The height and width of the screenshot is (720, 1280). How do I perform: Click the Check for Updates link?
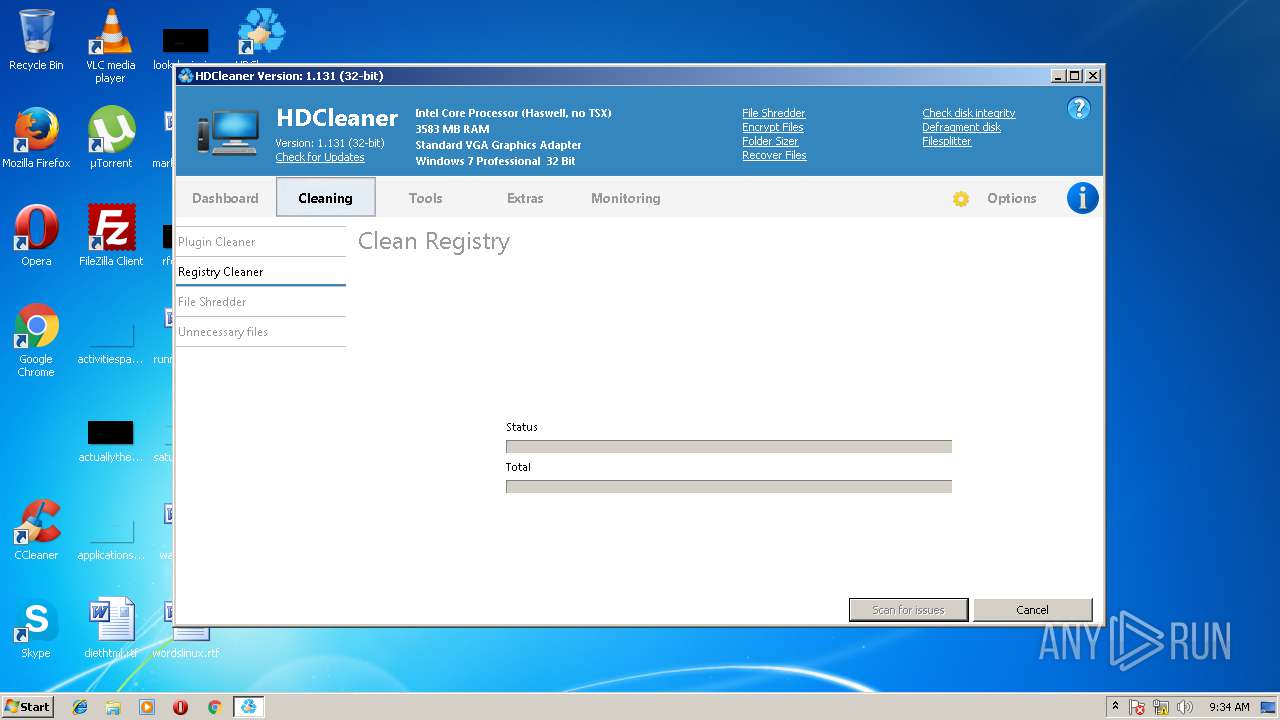320,157
